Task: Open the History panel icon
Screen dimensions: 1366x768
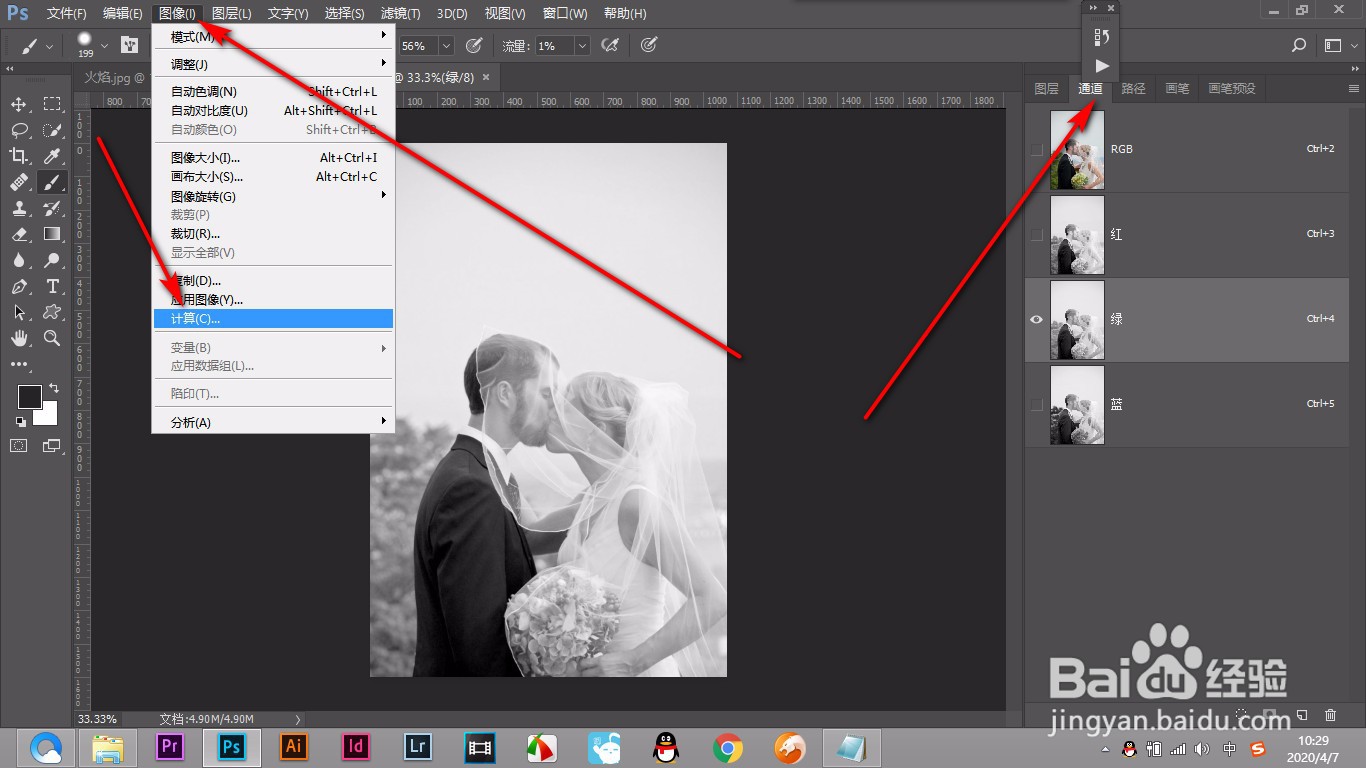Action: click(x=1101, y=37)
